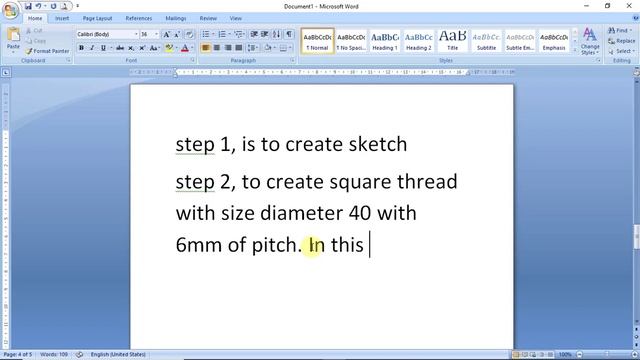The width and height of the screenshot is (640, 360).
Task: Insert a multilevel list
Action: 238,34
